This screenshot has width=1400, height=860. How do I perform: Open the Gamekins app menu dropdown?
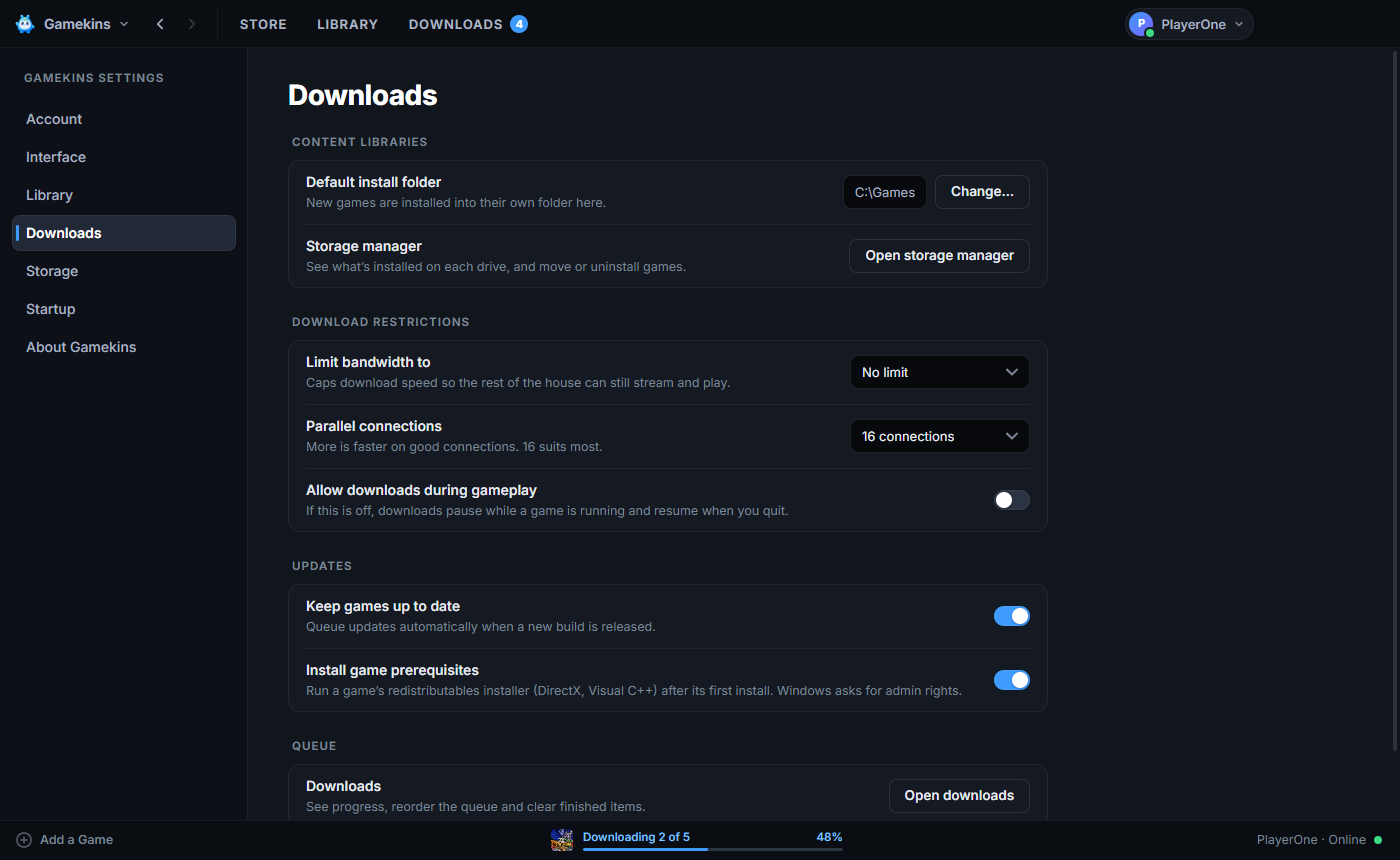[73, 24]
